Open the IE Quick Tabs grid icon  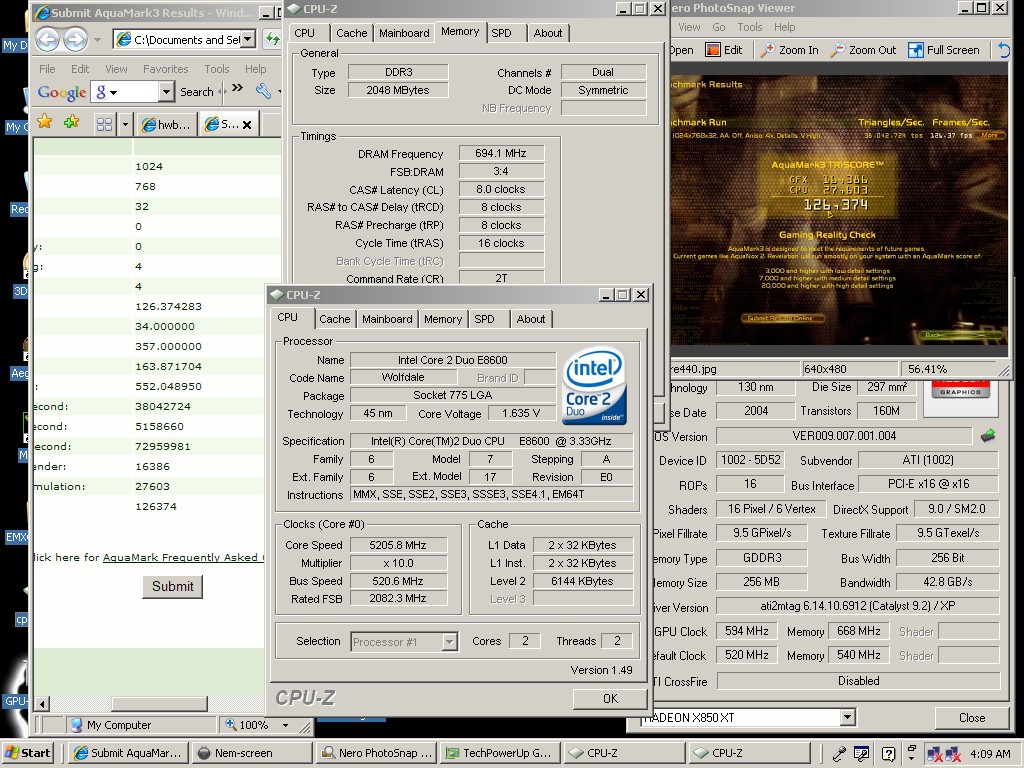pos(104,124)
